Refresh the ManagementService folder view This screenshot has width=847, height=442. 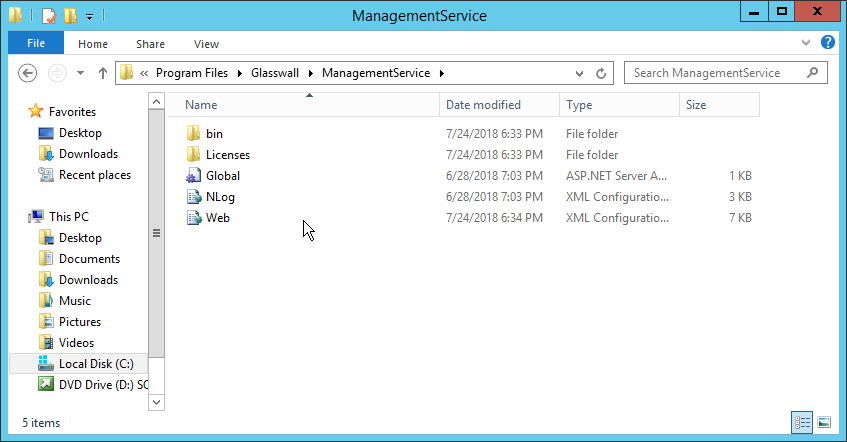point(601,73)
